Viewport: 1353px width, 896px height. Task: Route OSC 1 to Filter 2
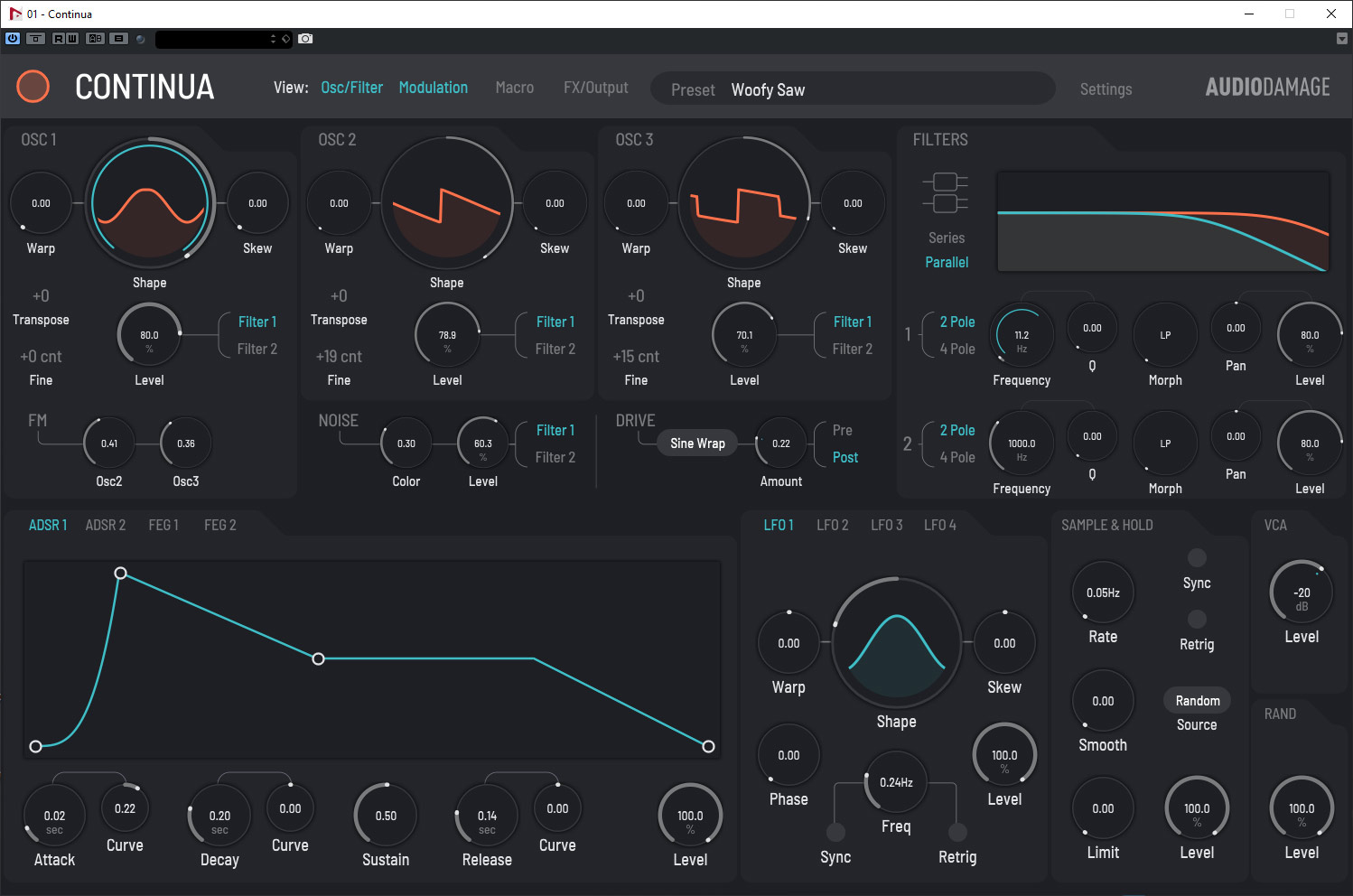pyautogui.click(x=257, y=350)
